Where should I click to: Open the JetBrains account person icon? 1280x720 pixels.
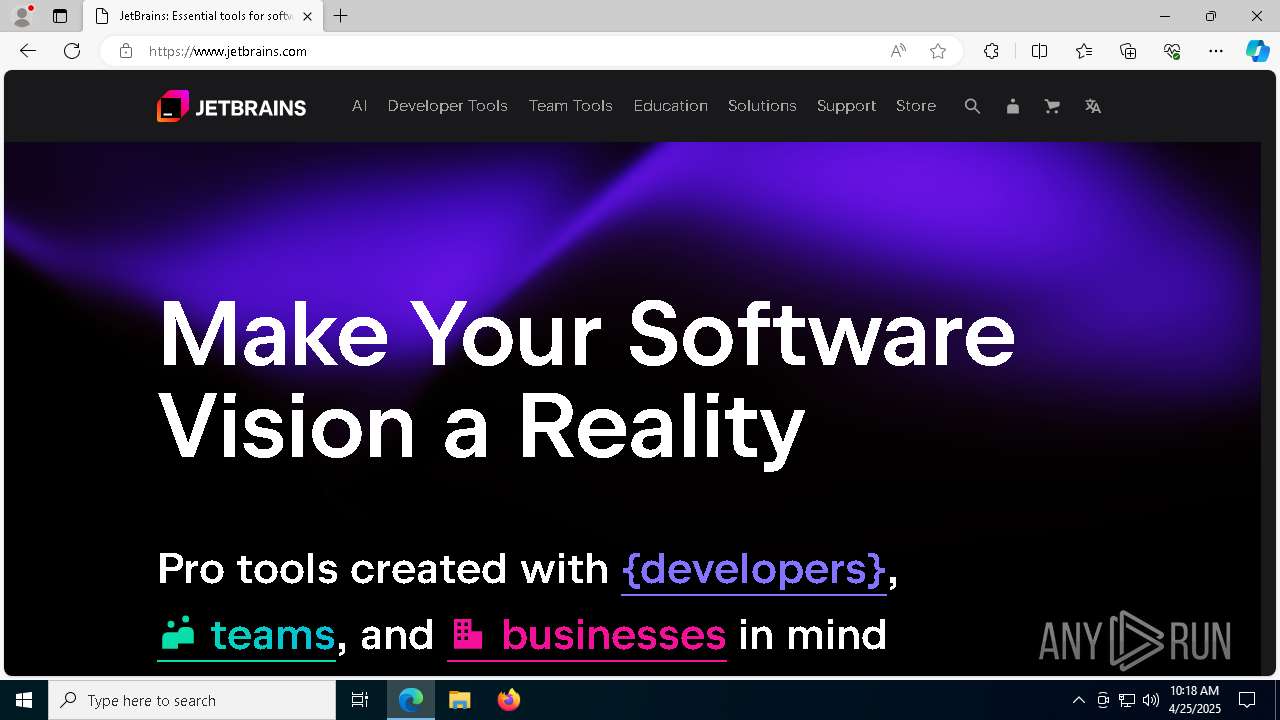1012,106
